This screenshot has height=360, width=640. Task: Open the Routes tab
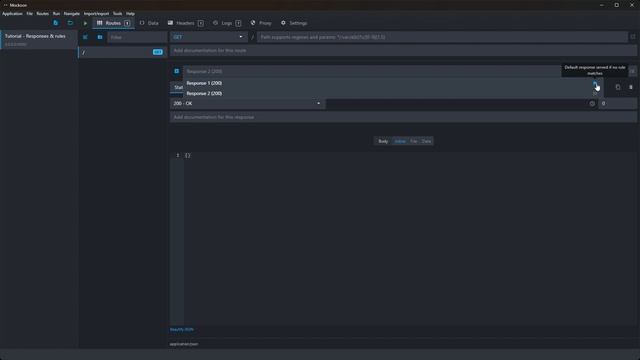click(113, 23)
